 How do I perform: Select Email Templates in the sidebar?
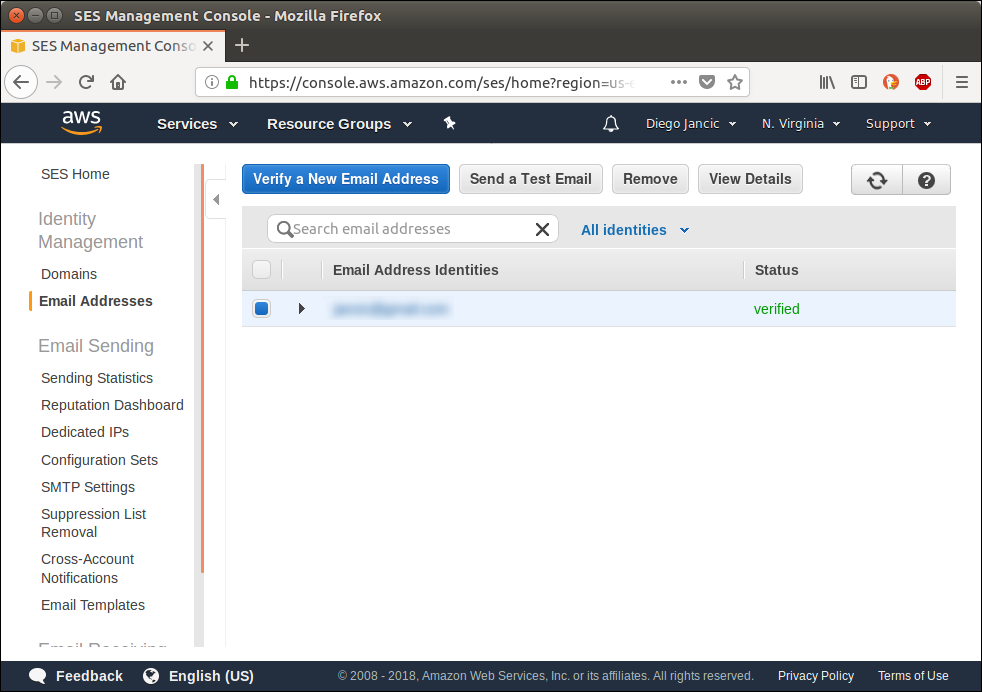(x=92, y=605)
